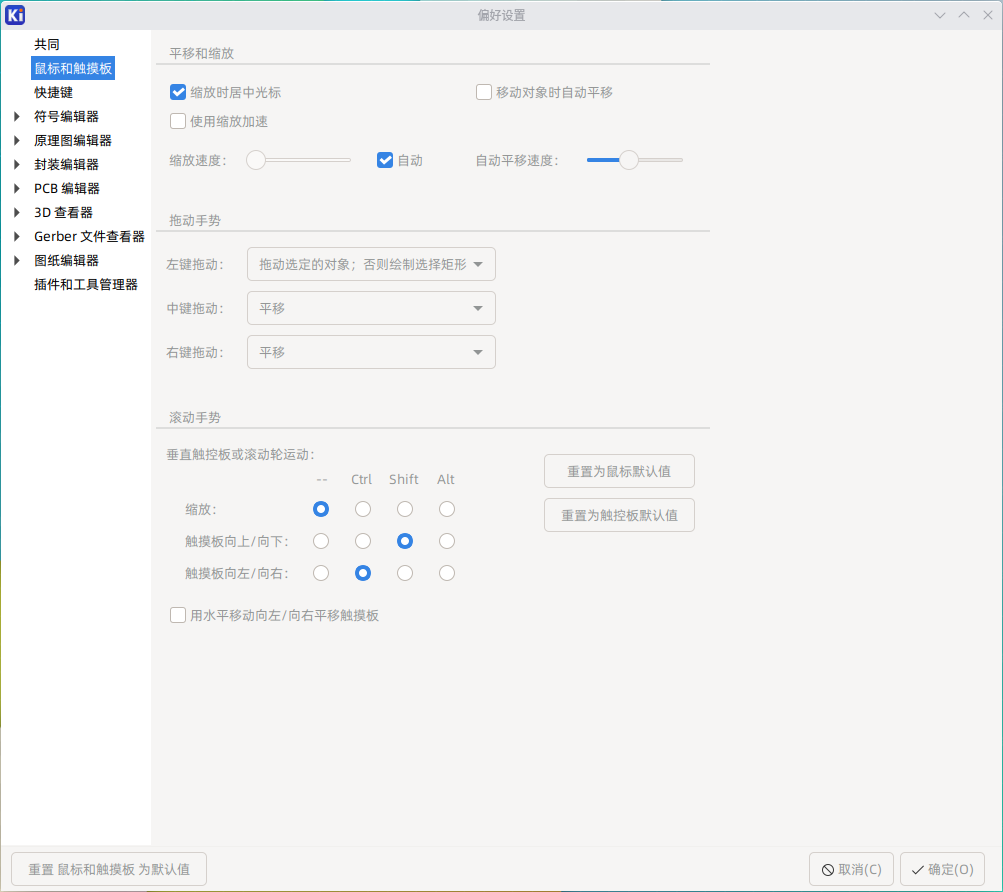Disable the 自动 zoom speed checkbox
Screen dimensions: 1003x892
tap(383, 159)
